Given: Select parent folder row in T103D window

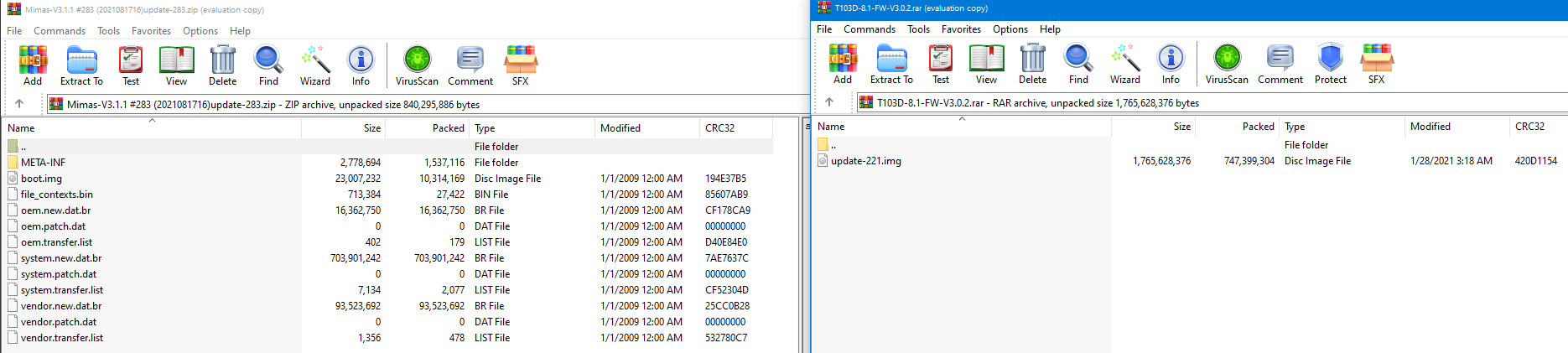Looking at the screenshot, I should [x=1191, y=145].
